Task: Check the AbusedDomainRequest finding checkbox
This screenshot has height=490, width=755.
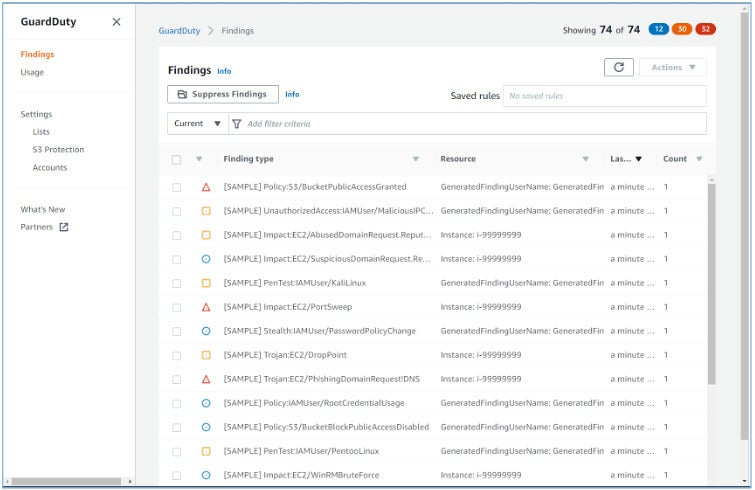Action: (177, 235)
